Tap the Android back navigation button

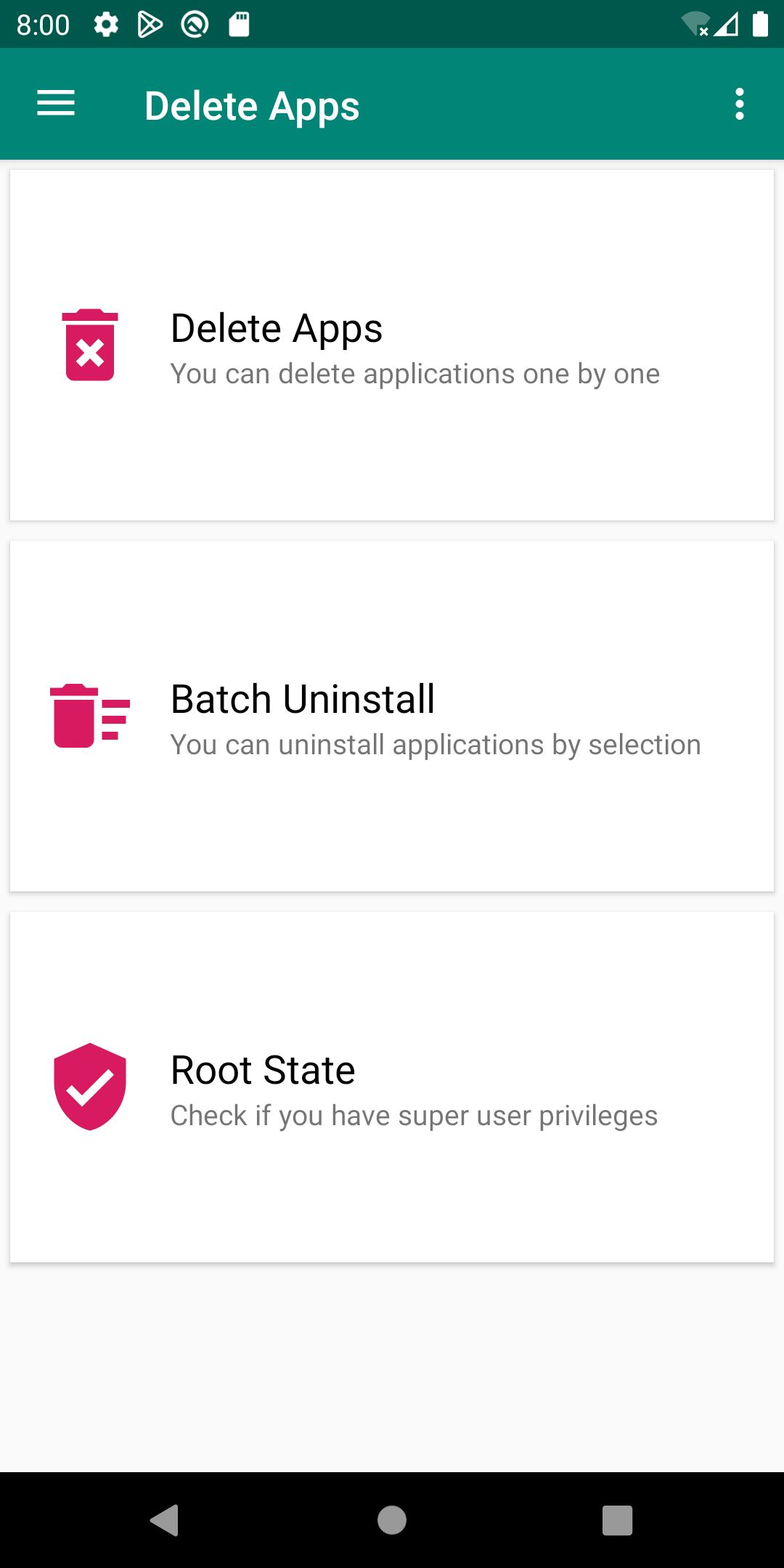pos(165,1520)
